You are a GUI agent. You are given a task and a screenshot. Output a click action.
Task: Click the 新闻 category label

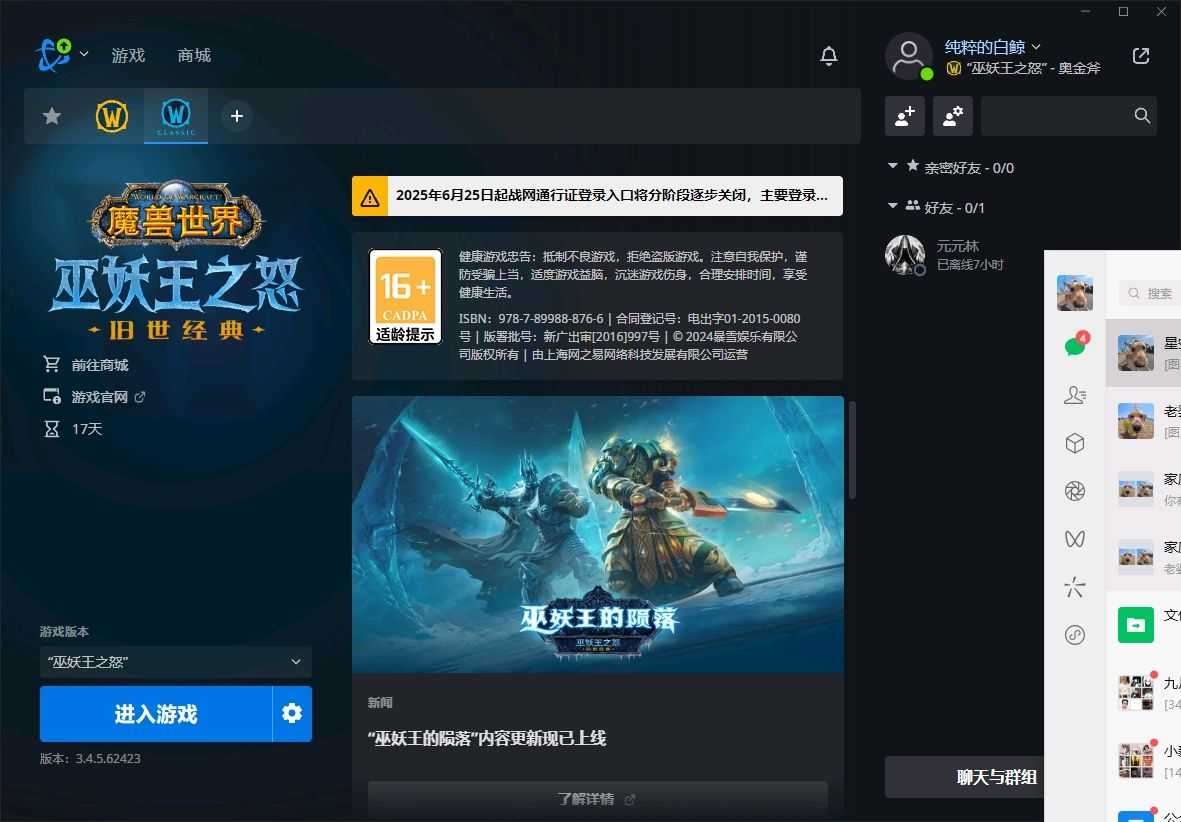[x=380, y=703]
